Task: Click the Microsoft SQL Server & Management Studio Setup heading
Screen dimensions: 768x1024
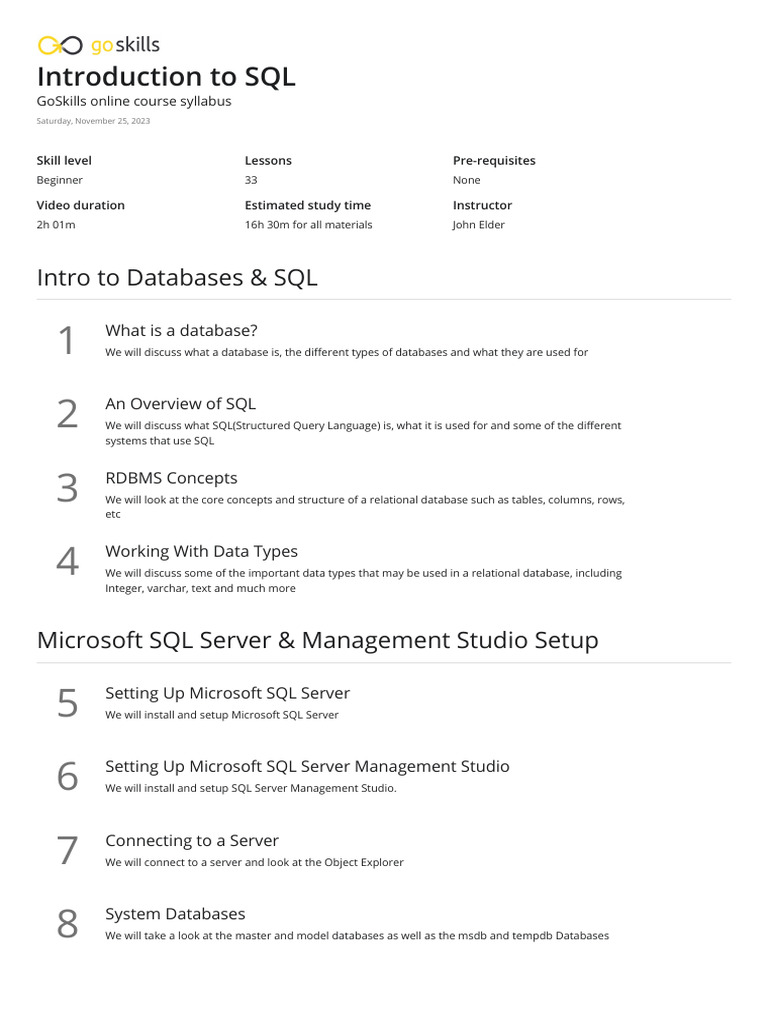Action: pyautogui.click(x=317, y=640)
